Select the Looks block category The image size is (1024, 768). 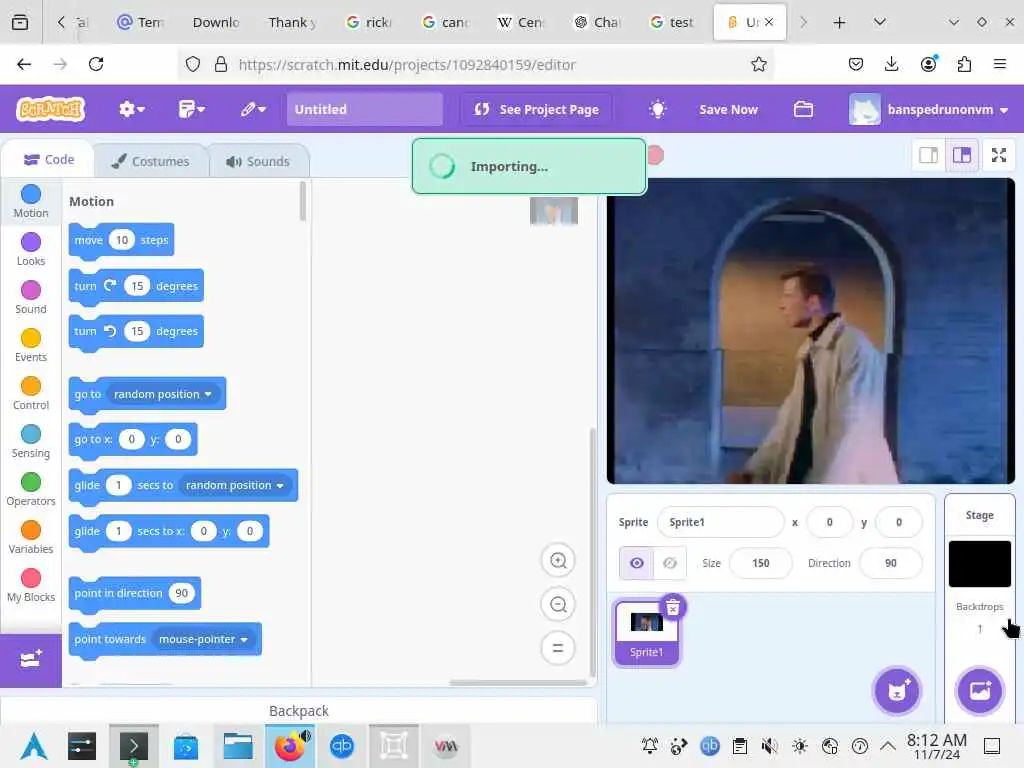coord(31,249)
